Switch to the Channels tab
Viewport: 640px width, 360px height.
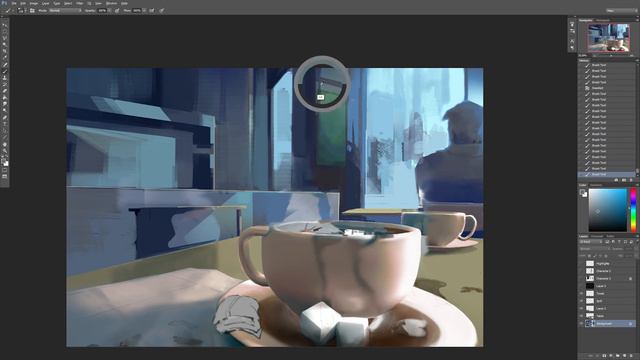pos(597,236)
